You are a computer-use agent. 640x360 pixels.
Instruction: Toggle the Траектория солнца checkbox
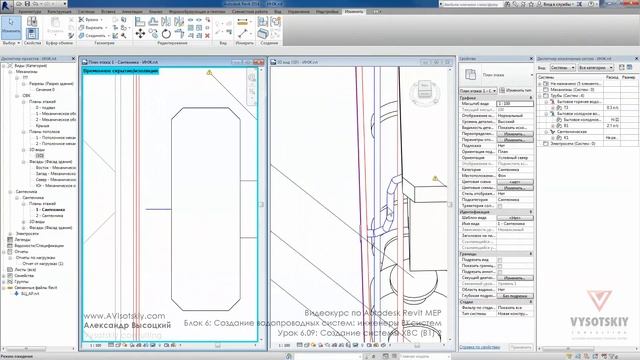(x=500, y=206)
